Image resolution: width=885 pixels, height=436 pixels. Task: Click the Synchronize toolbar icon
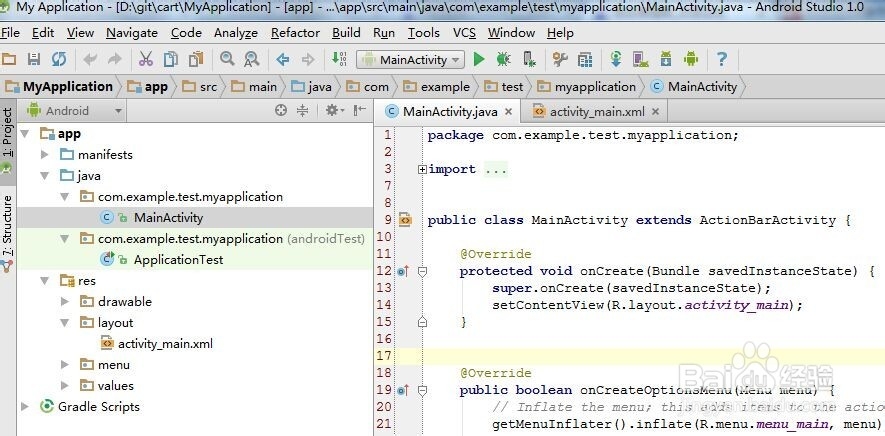(59, 59)
